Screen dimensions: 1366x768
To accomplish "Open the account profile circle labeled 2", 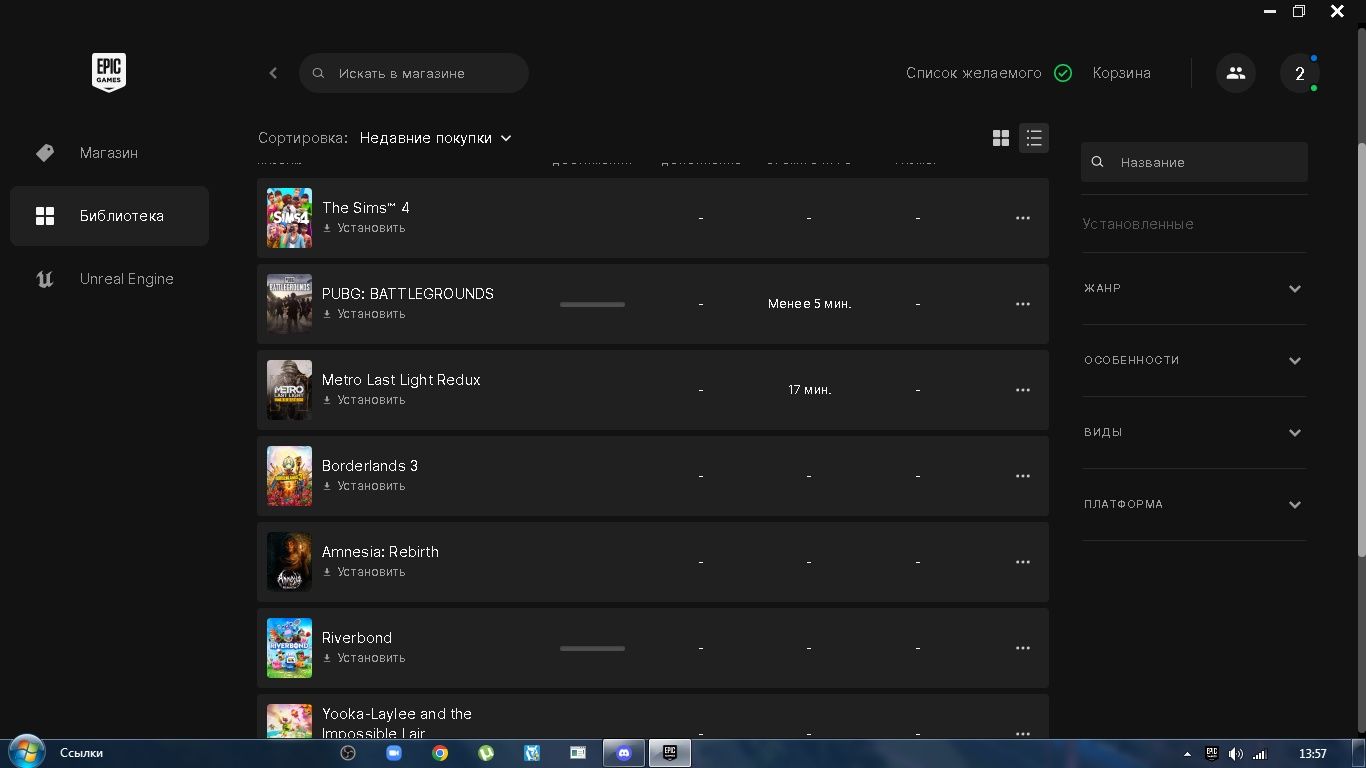I will (1300, 73).
